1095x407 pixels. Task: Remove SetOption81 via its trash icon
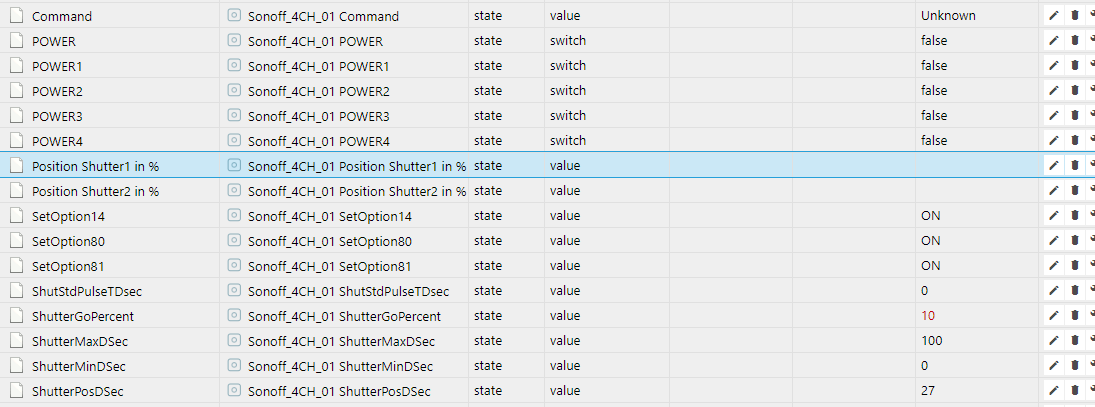tap(1075, 266)
